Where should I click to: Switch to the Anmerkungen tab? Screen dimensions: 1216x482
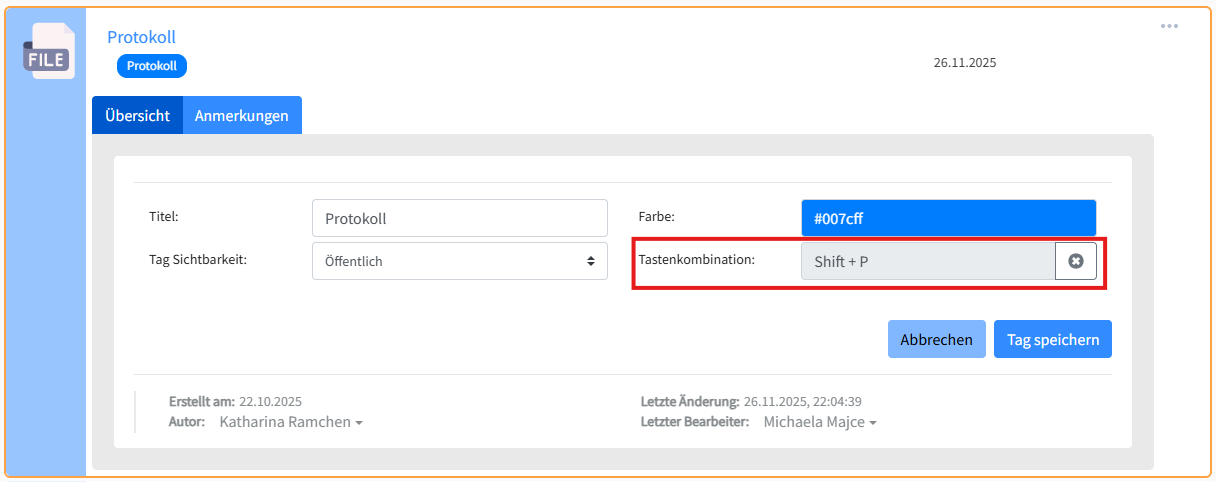point(241,115)
